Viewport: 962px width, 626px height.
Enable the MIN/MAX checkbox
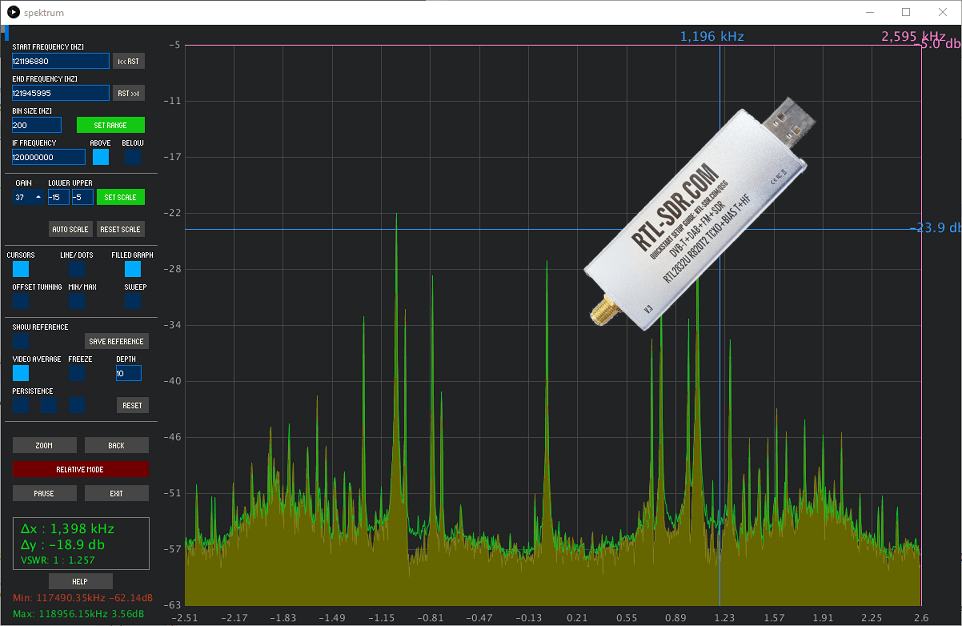[77, 301]
